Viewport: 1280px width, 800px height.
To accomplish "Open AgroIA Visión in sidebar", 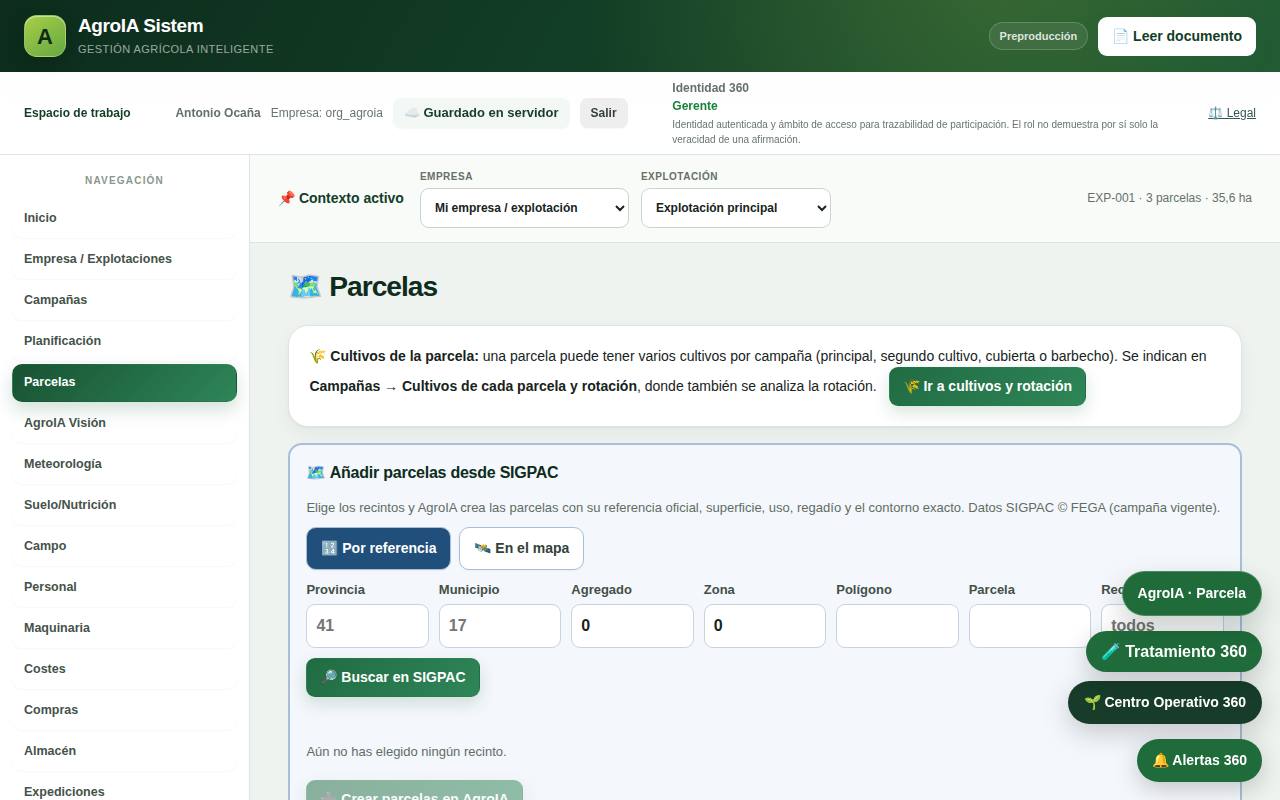I will (124, 423).
